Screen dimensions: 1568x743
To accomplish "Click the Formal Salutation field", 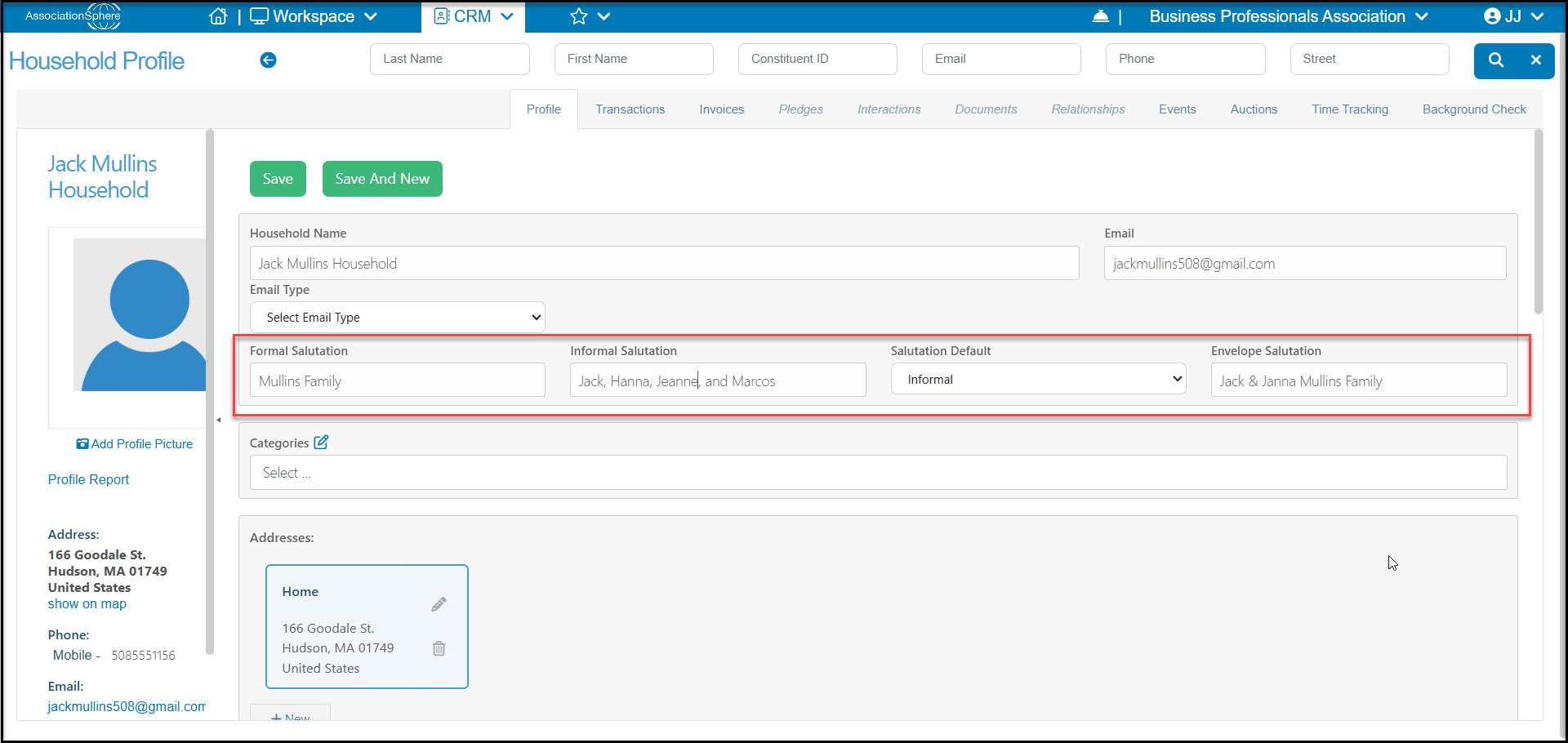I will (398, 380).
